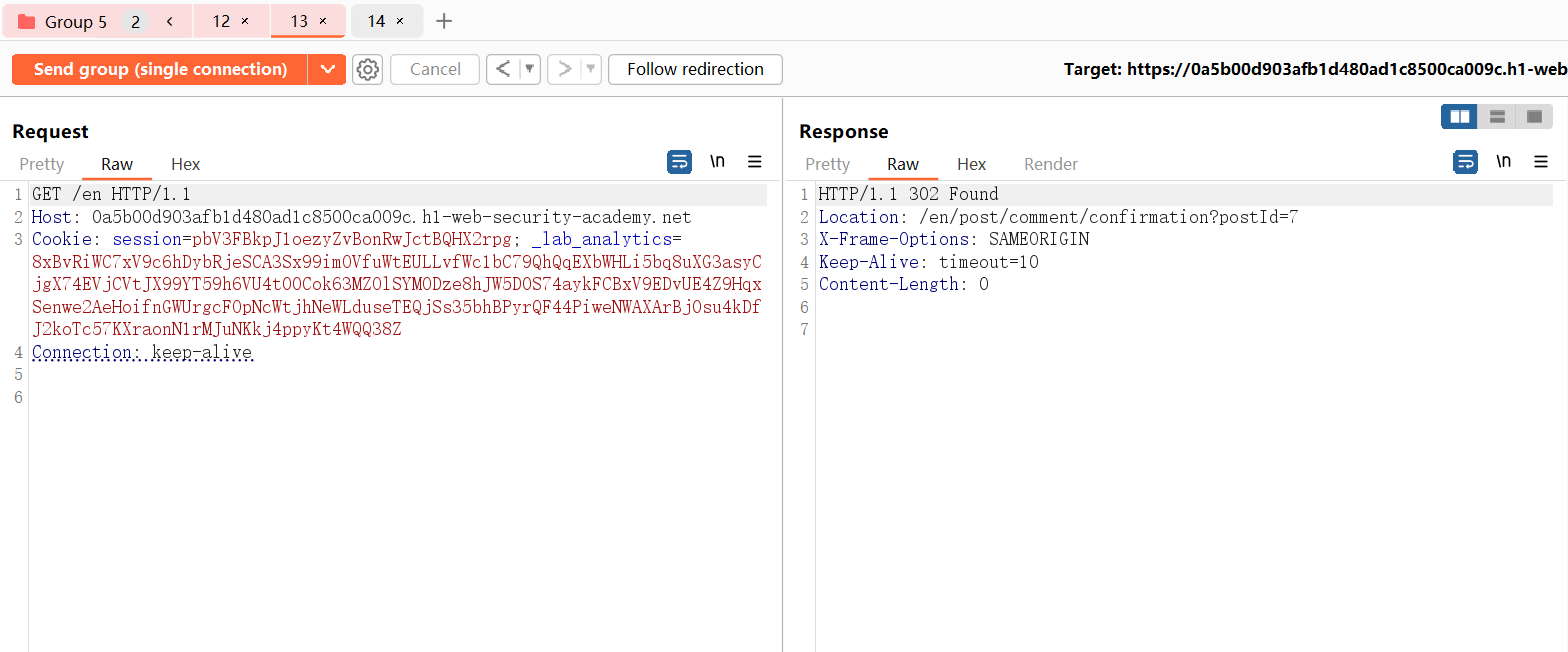This screenshot has height=652, width=1568.
Task: Collapse the Group 5 tab group
Action: (x=170, y=21)
